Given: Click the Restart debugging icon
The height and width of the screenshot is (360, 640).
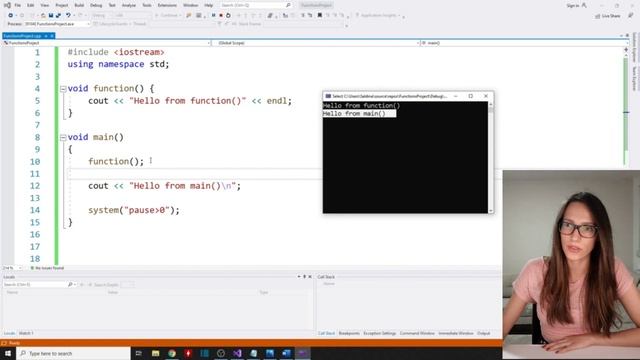Looking at the screenshot, I should point(229,16).
